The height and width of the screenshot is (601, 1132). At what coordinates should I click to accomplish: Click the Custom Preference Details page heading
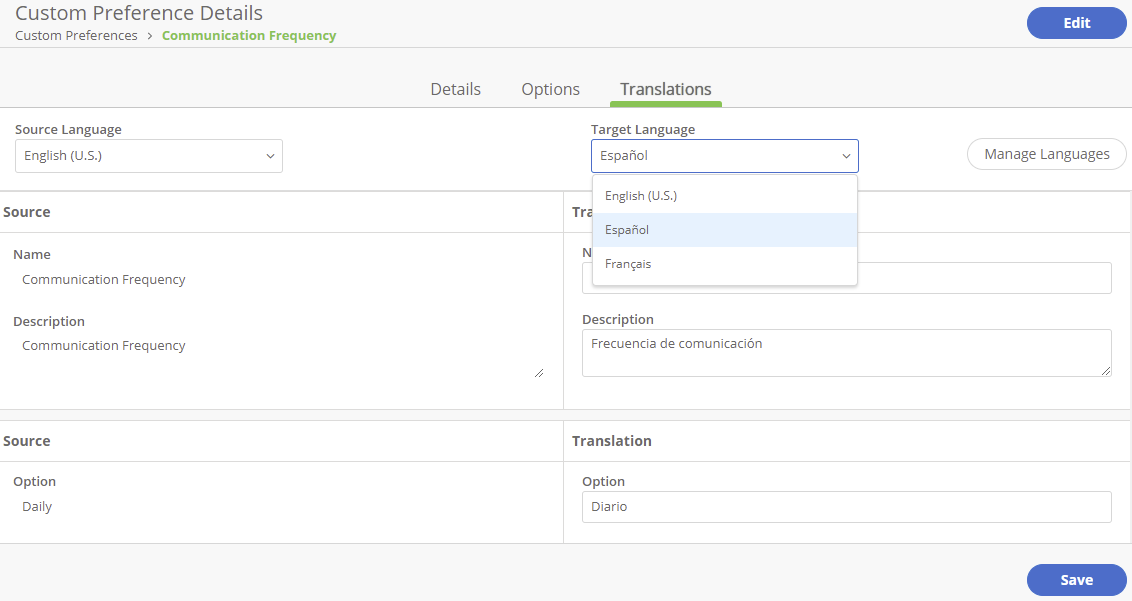138,13
